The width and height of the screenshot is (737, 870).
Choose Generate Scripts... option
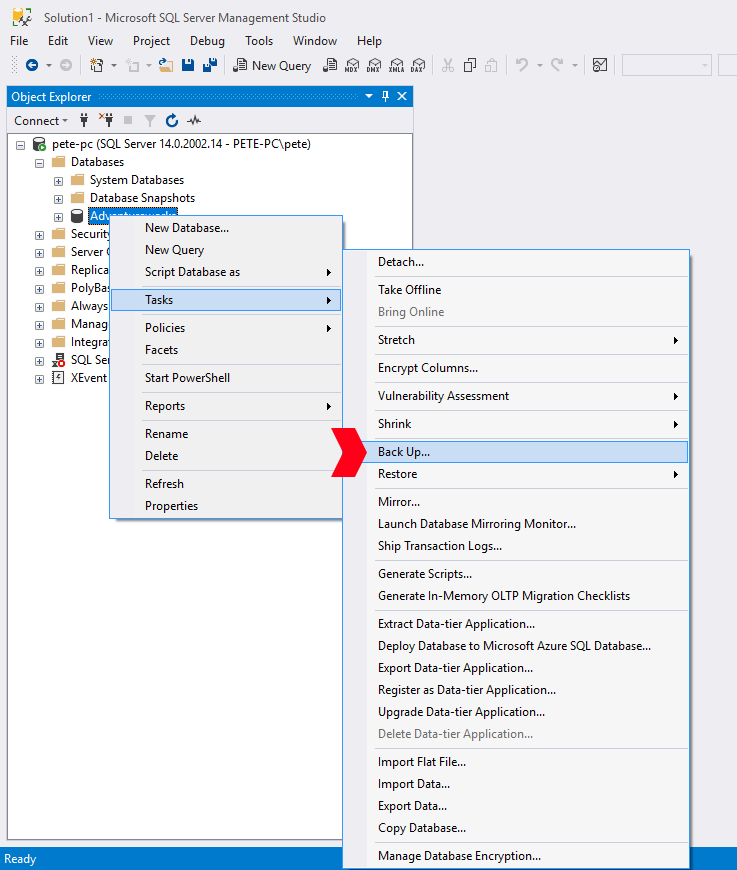click(516, 574)
